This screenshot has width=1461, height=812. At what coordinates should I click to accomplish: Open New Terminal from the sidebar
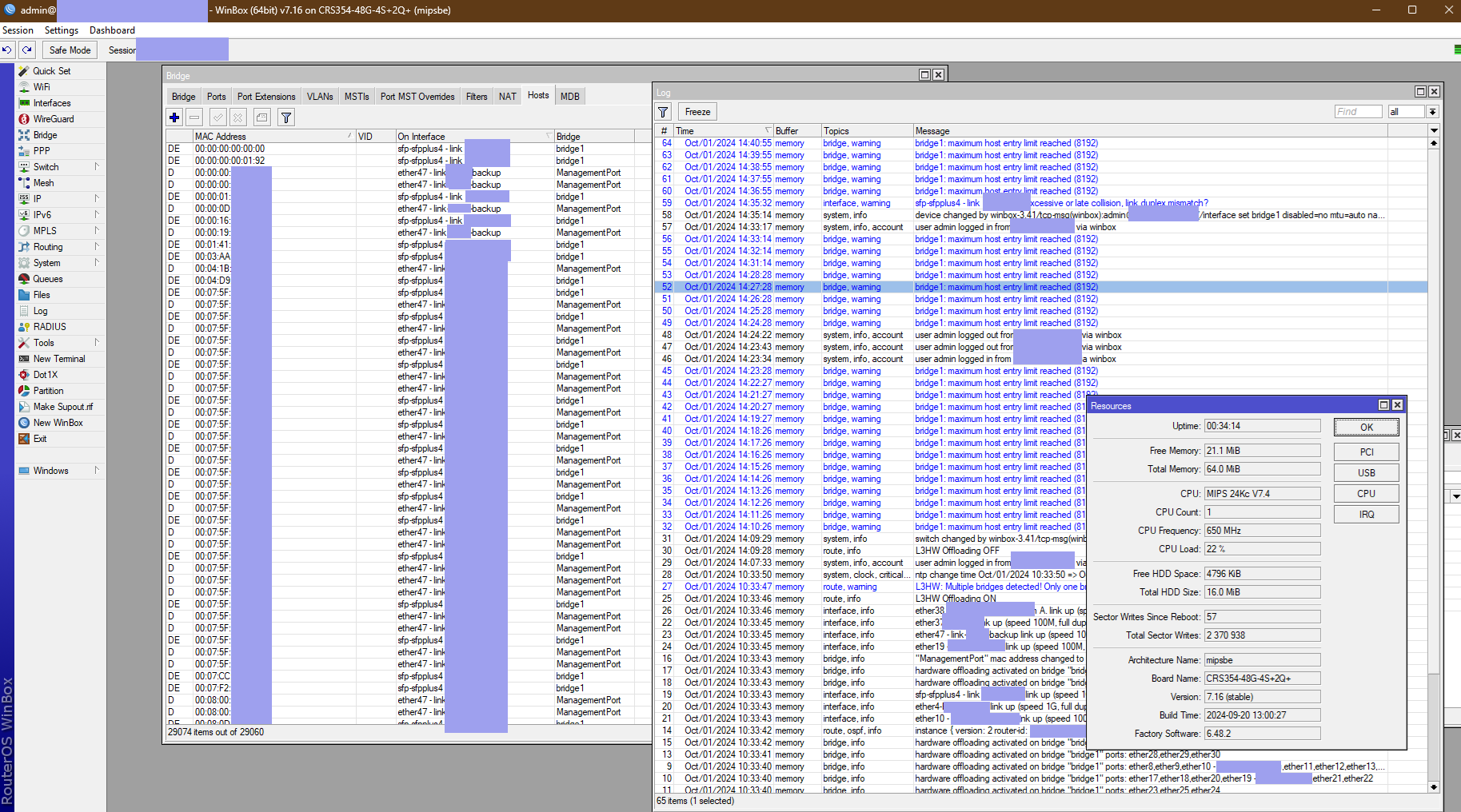[x=56, y=358]
